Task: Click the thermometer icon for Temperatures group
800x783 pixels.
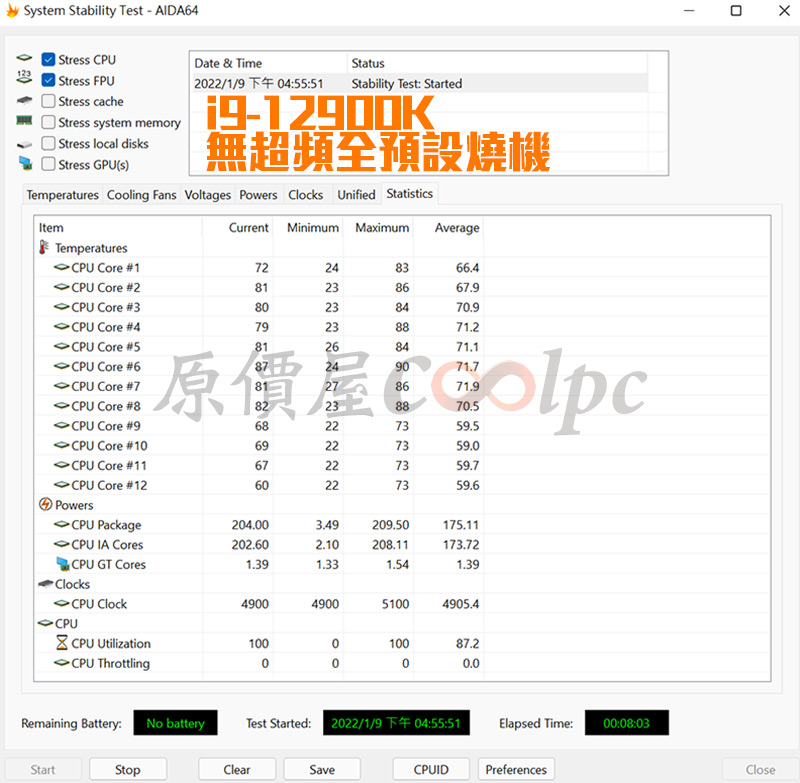Action: (44, 247)
